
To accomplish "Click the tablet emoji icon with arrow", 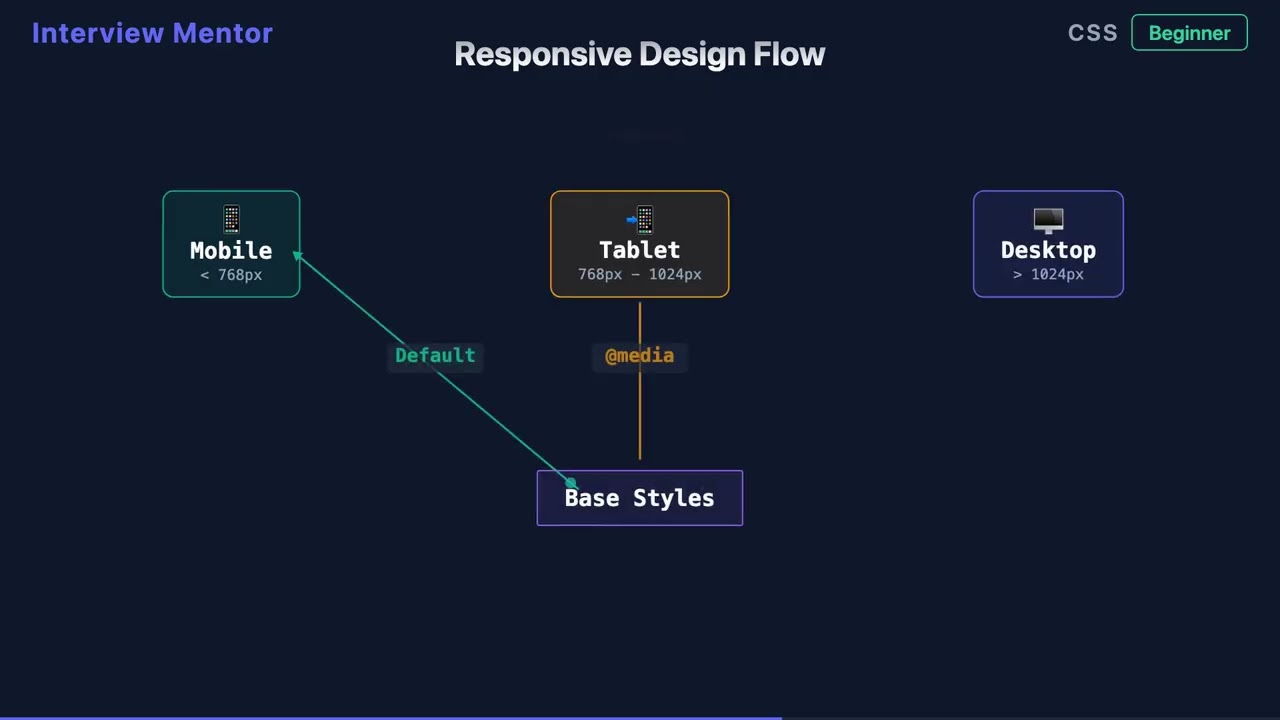I will point(640,219).
